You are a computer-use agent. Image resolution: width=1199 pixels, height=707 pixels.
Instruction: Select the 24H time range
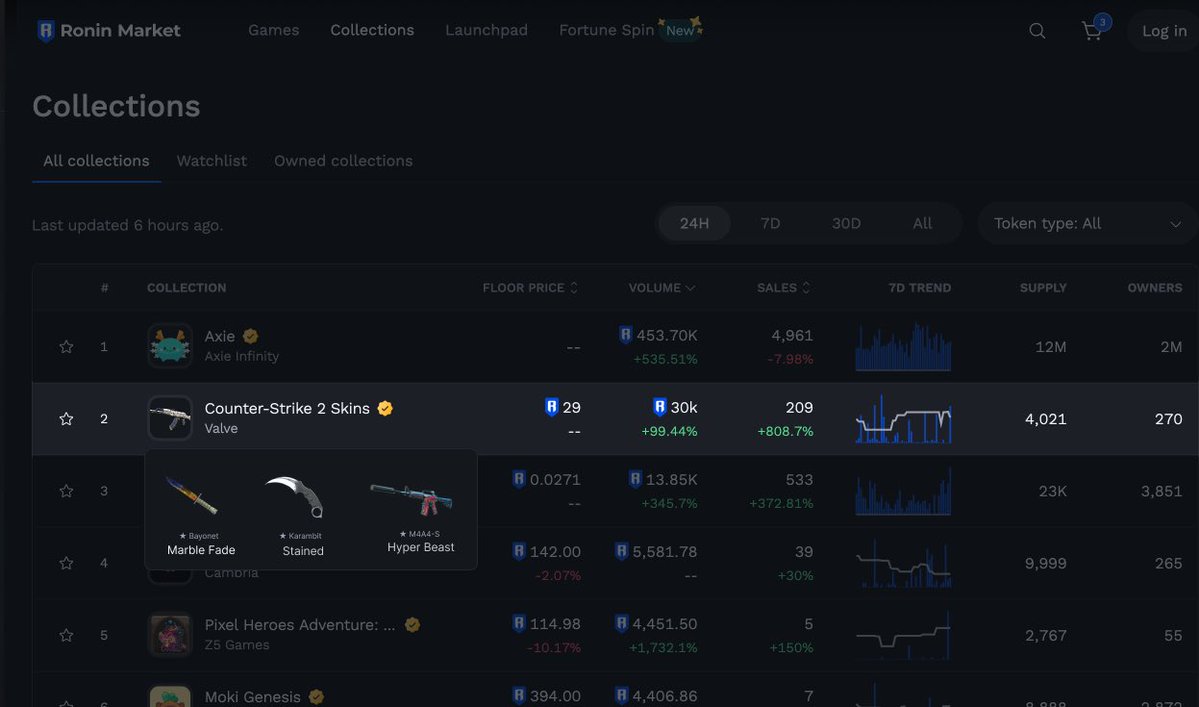click(694, 224)
